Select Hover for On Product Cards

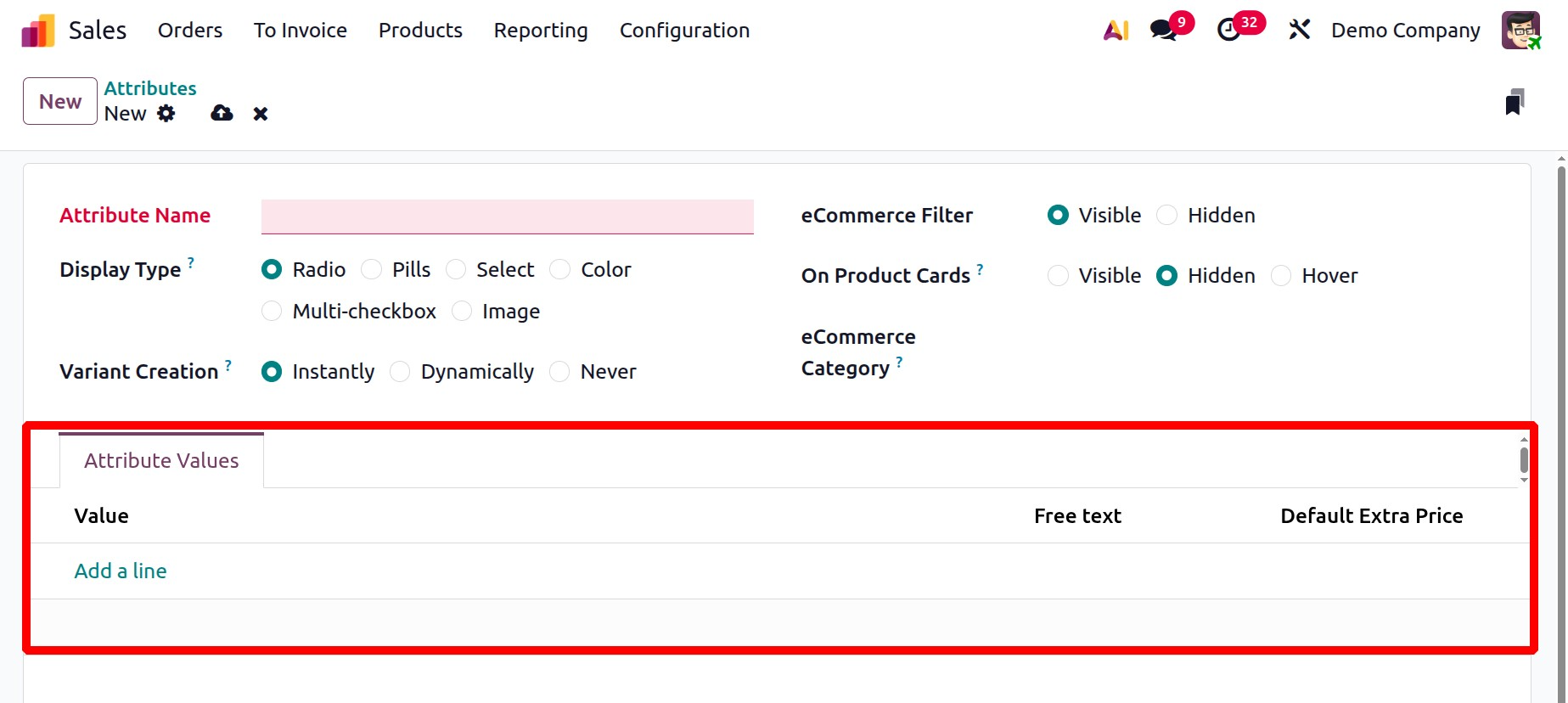[1282, 276]
